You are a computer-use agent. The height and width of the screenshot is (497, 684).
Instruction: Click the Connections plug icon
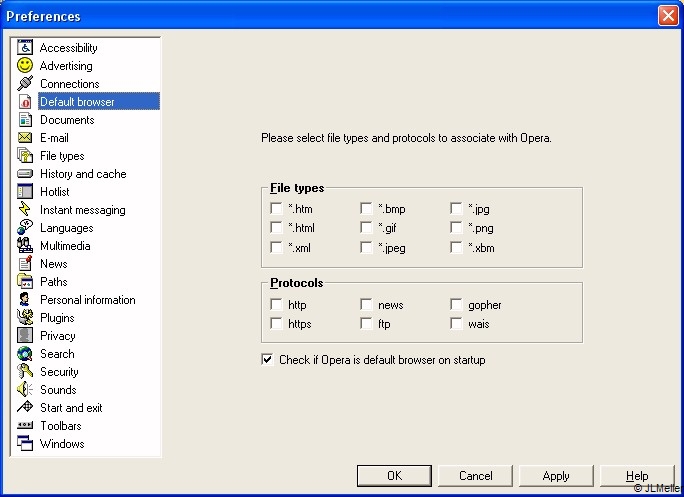(x=25, y=83)
